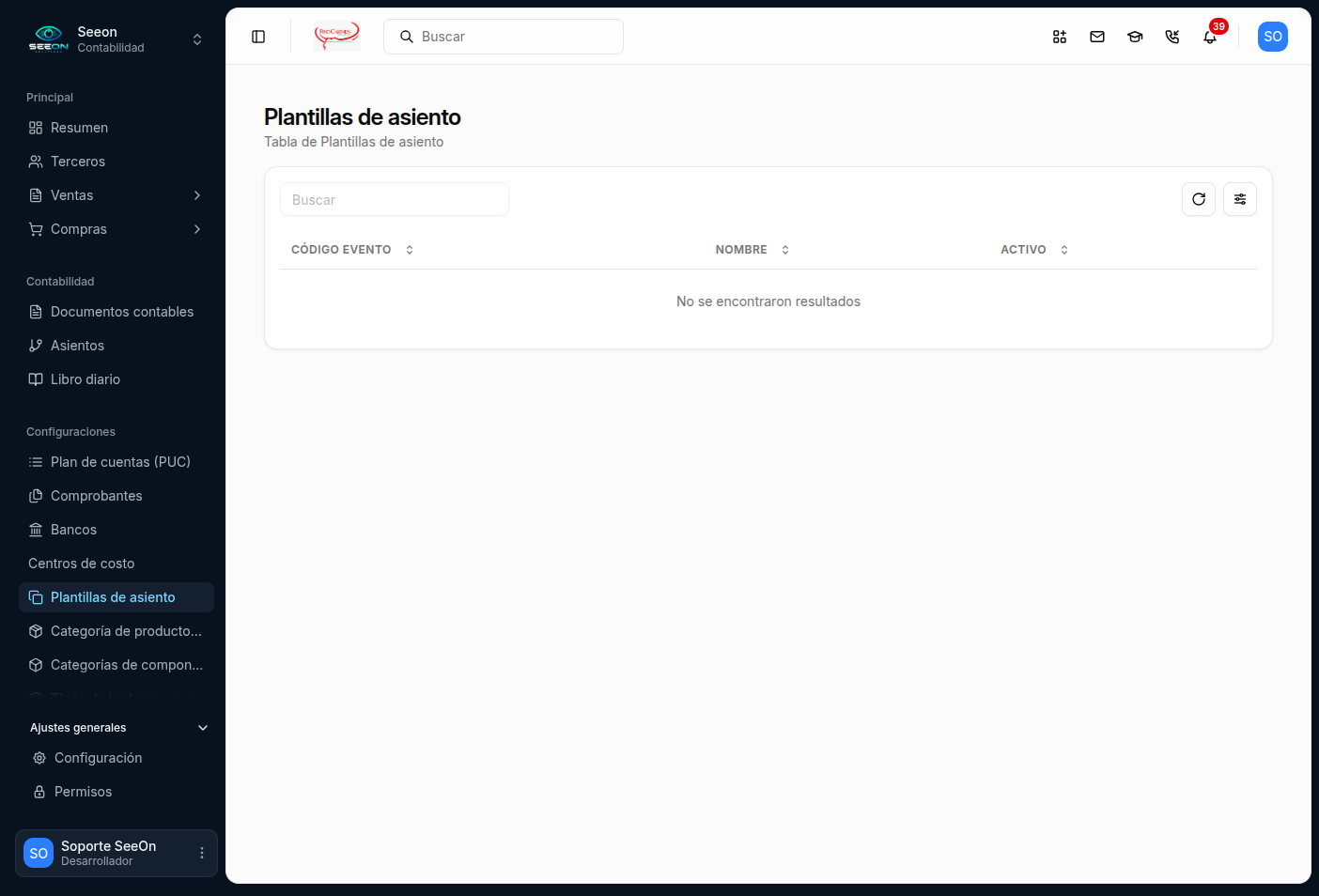Open the apps grid icon in header

tap(1060, 37)
